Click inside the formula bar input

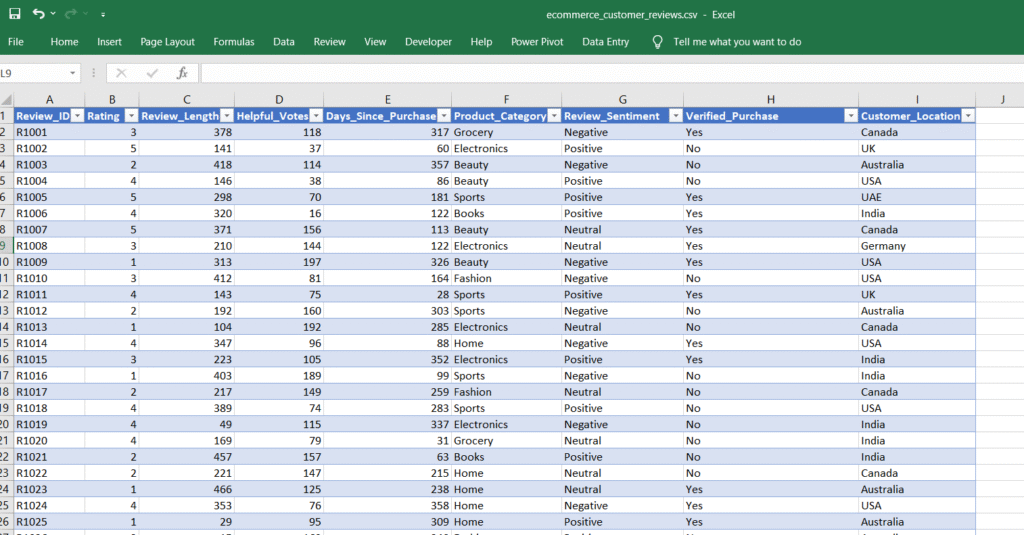click(611, 73)
